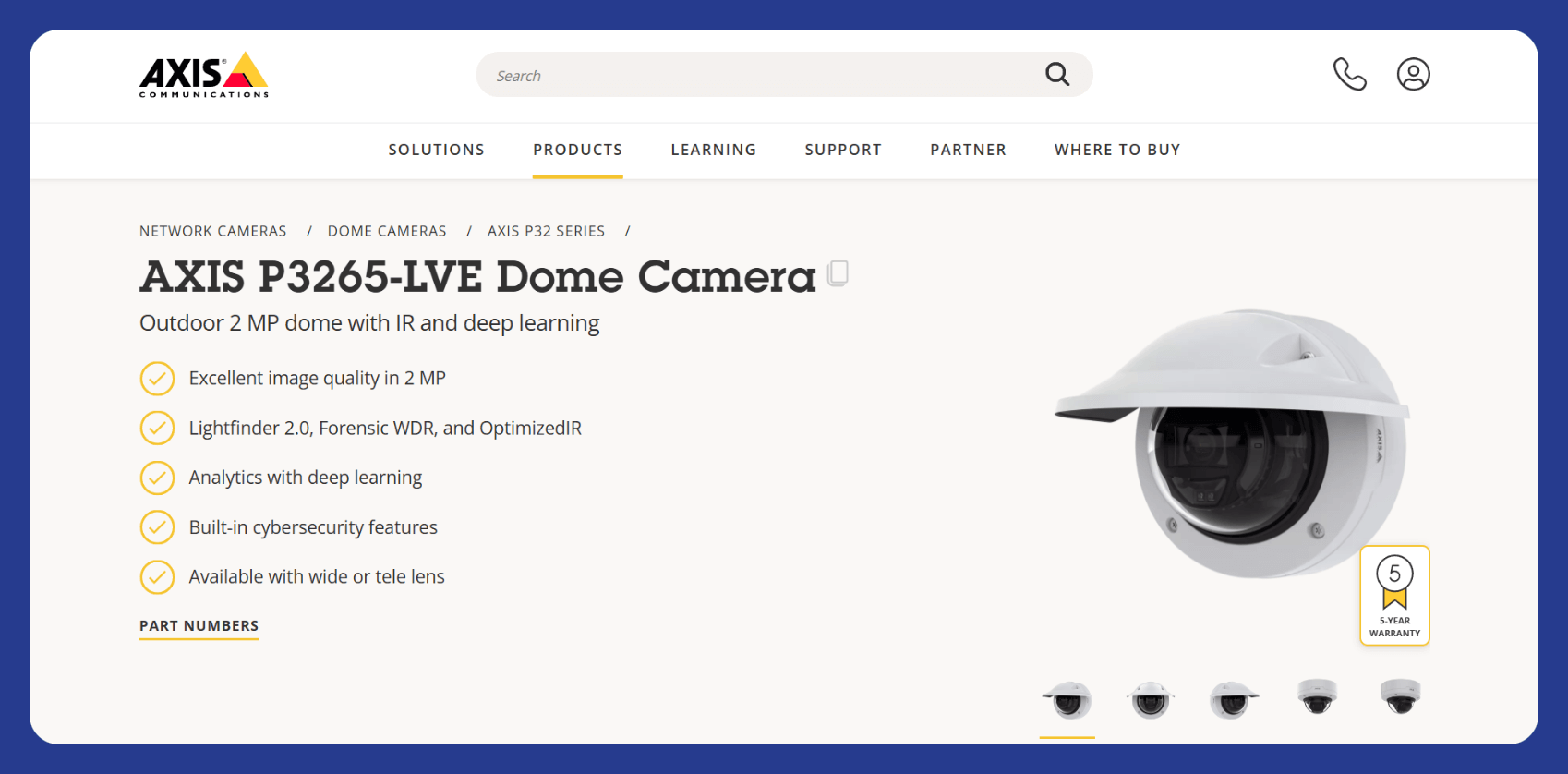Open the Learning menu
Viewport: 1568px width, 774px height.
click(713, 150)
